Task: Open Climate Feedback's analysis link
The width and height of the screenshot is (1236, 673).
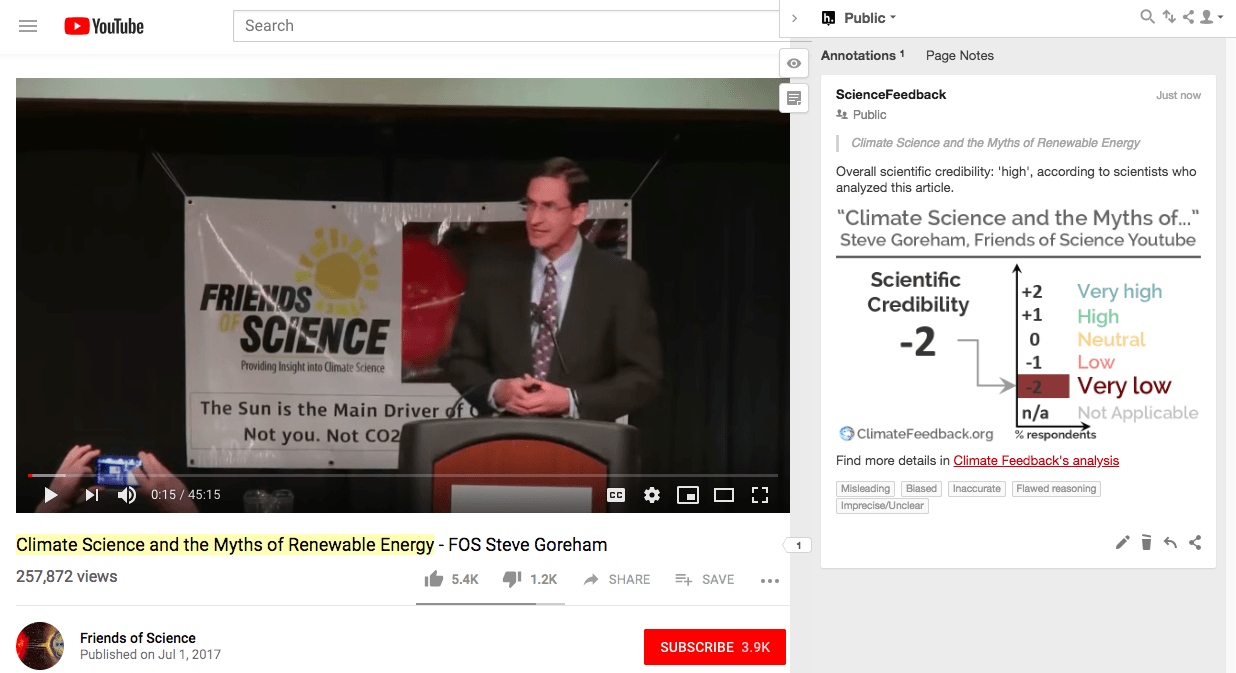Action: tap(1036, 461)
